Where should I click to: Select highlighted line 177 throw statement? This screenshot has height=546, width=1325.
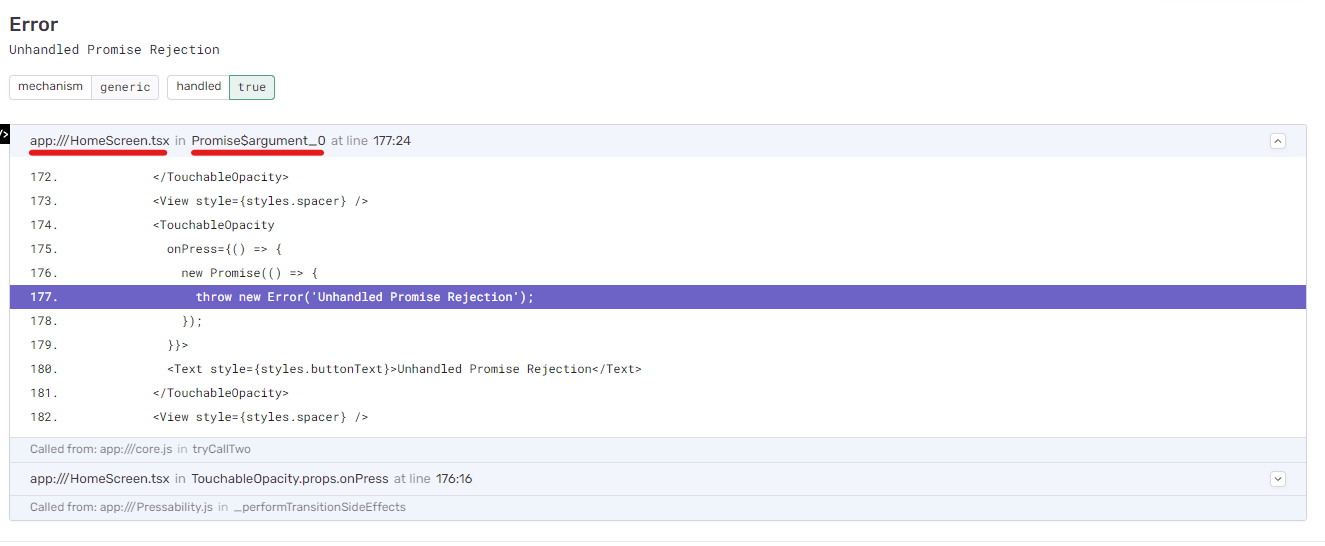click(658, 297)
